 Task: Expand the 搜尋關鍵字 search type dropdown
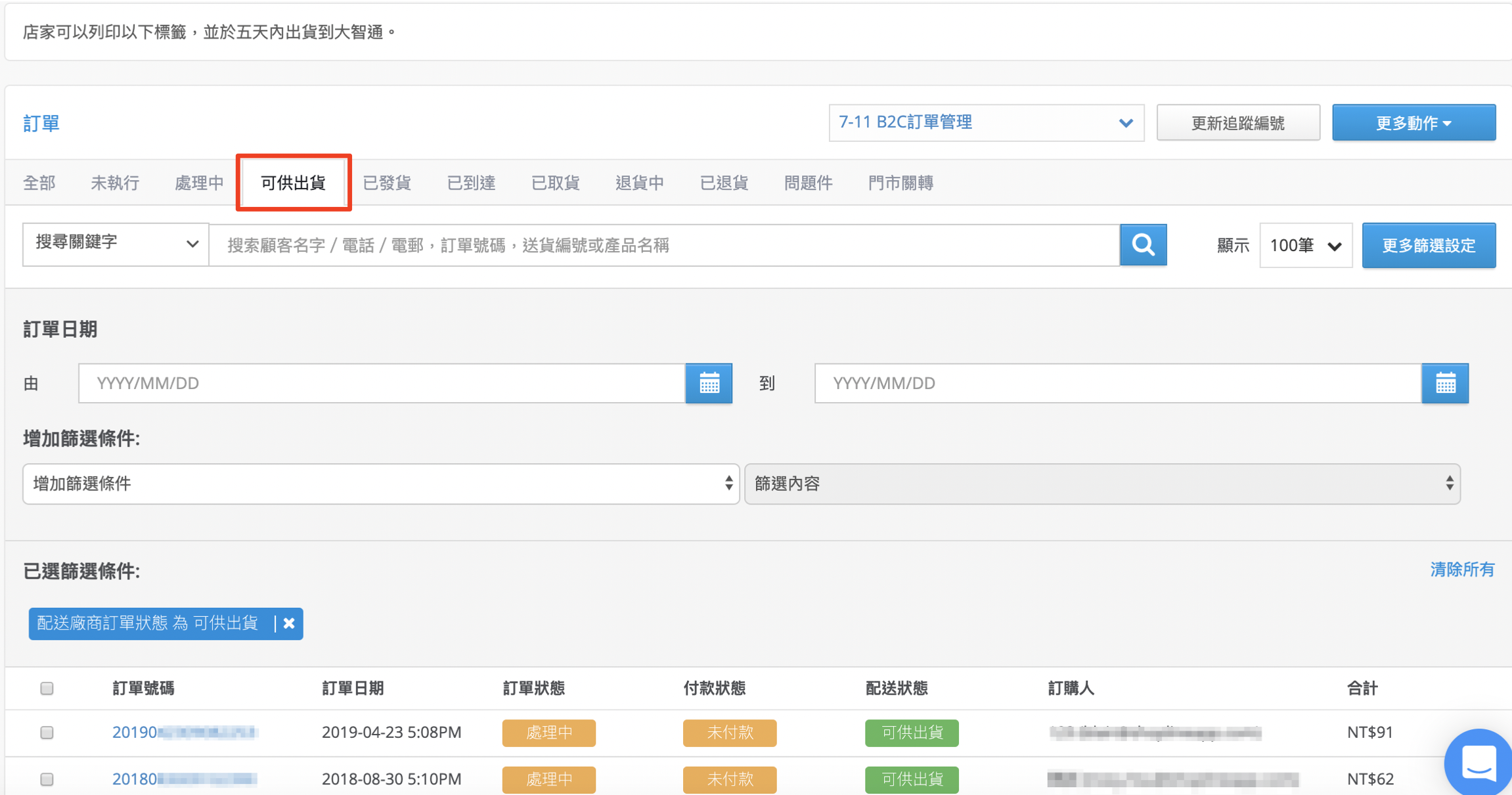[116, 244]
